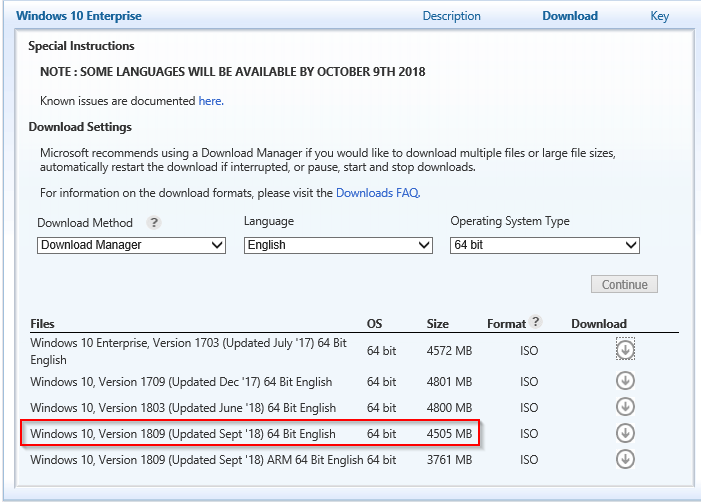
Task: Download the Version 1803 June '18 ISO
Action: [625, 407]
